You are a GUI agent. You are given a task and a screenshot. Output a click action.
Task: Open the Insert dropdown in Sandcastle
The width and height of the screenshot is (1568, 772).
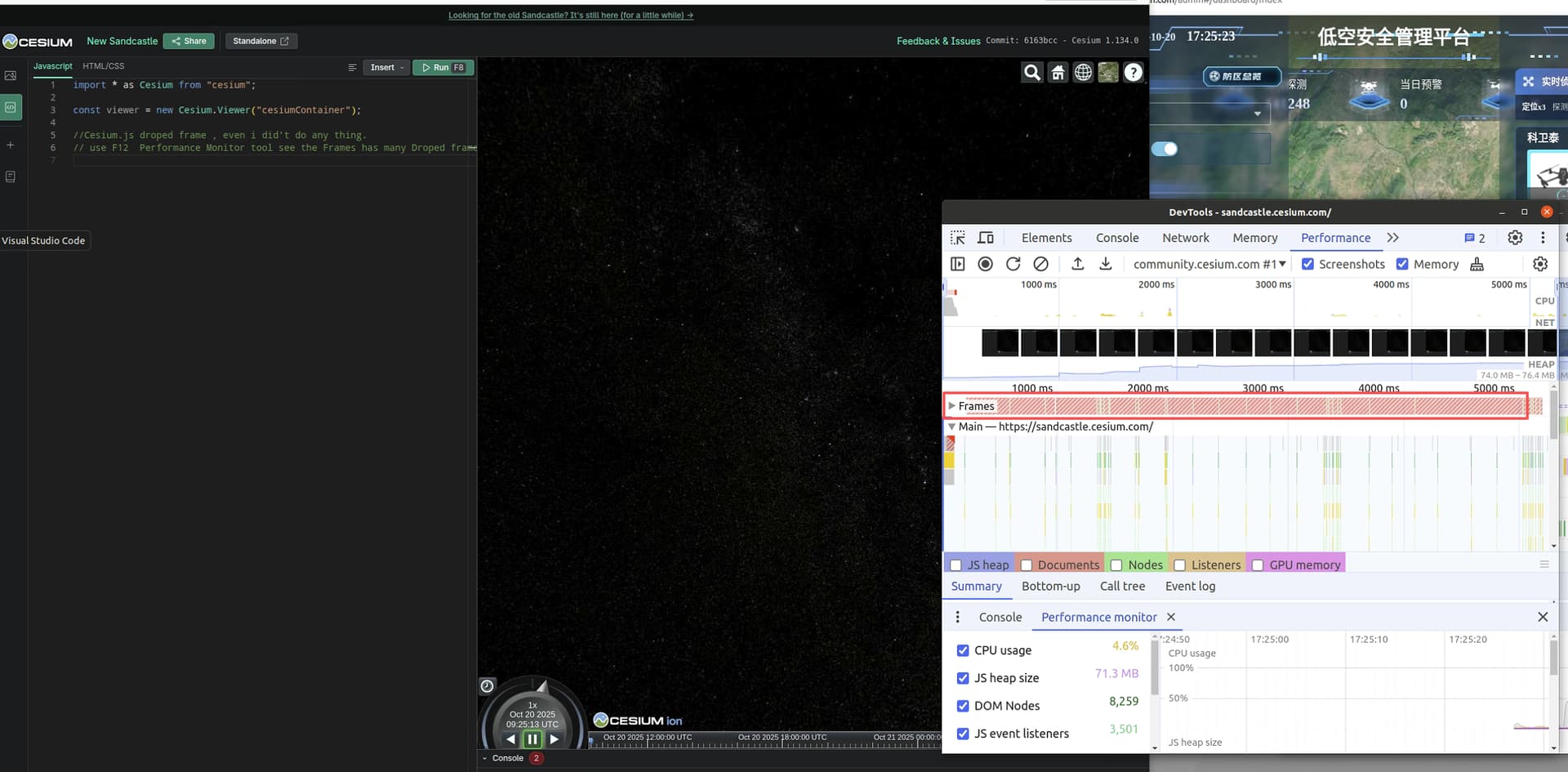click(386, 68)
